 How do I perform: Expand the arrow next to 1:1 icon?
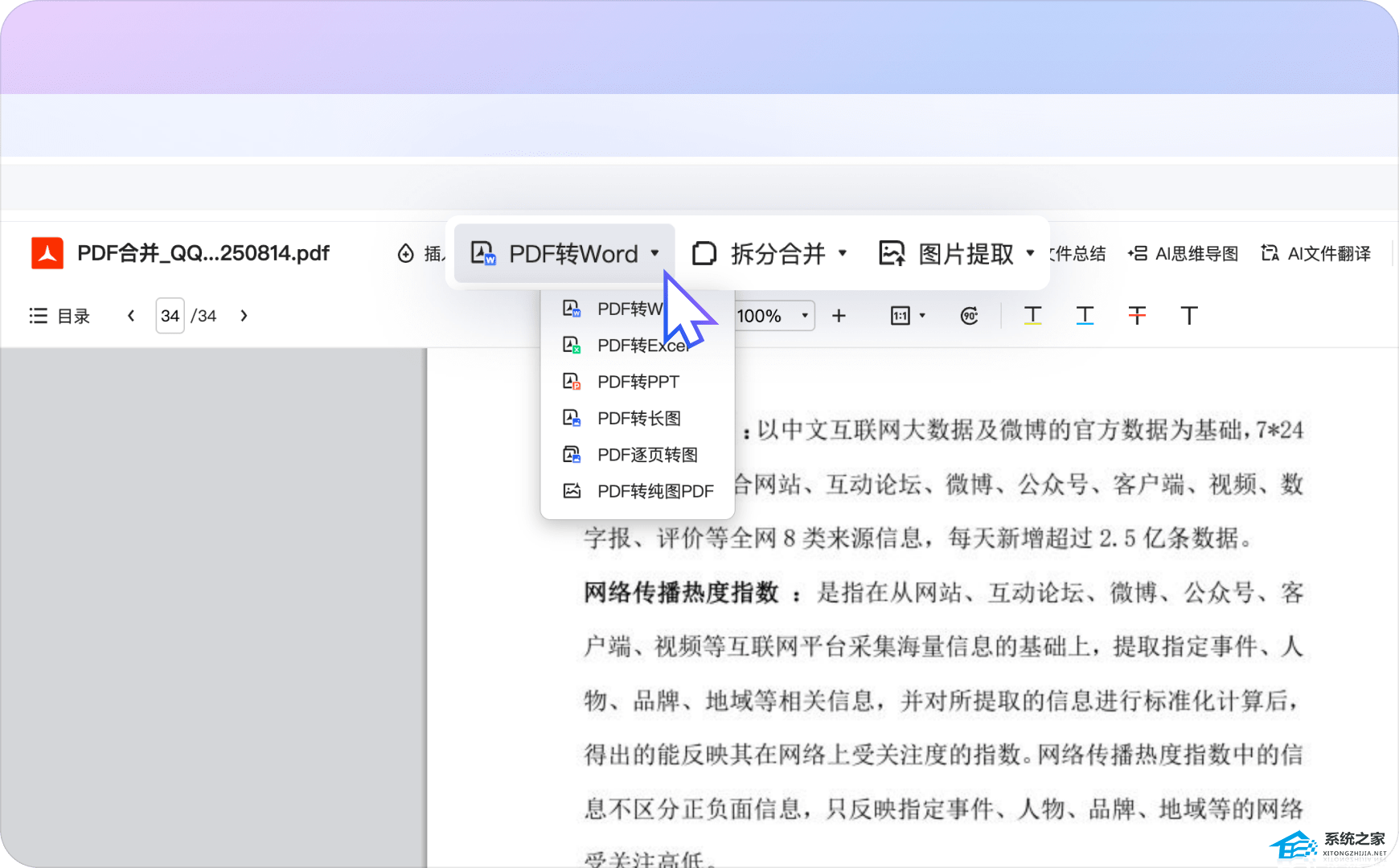922,316
